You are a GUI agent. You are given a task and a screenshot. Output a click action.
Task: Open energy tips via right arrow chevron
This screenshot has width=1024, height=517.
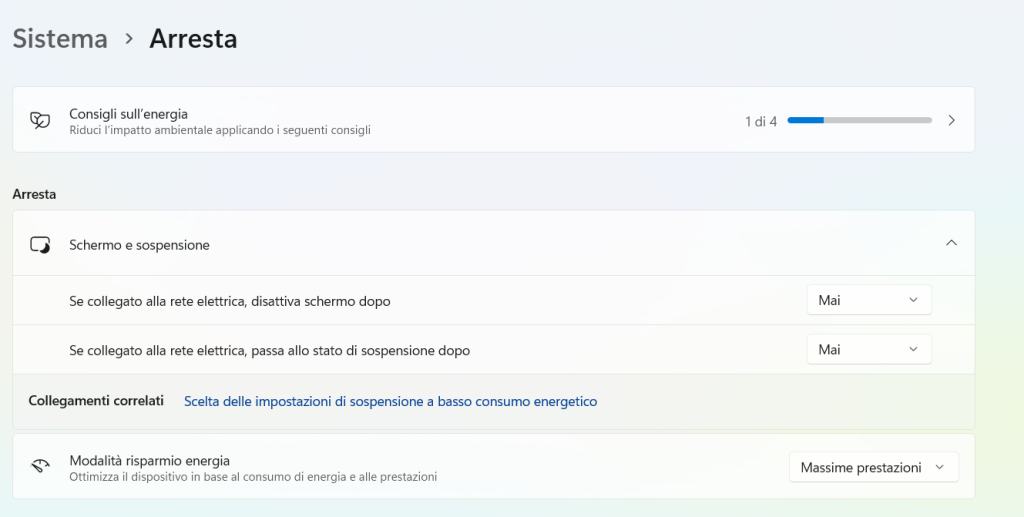(x=951, y=121)
